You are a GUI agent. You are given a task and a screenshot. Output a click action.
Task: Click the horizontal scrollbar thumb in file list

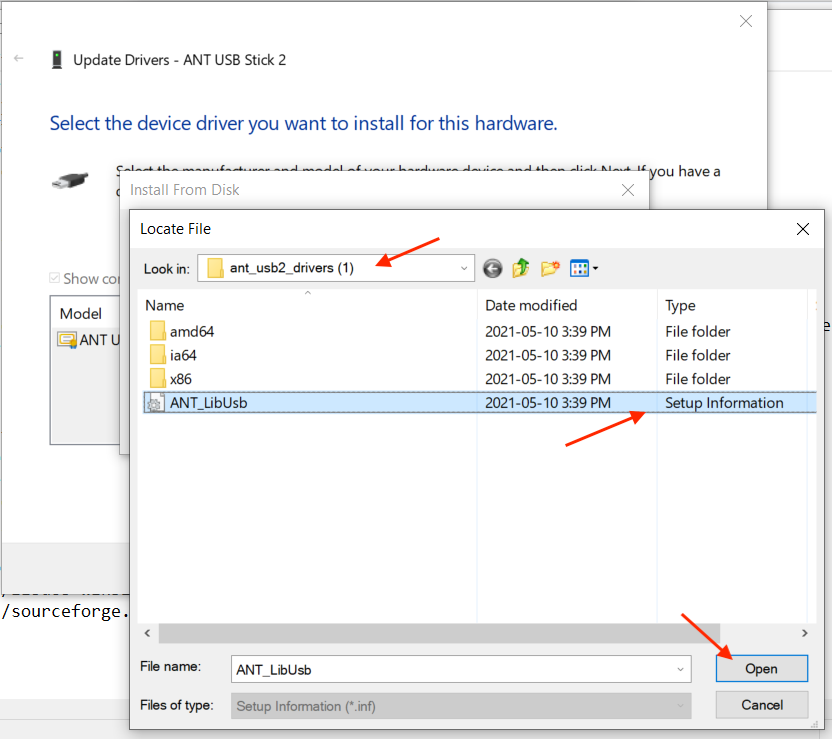pos(439,633)
